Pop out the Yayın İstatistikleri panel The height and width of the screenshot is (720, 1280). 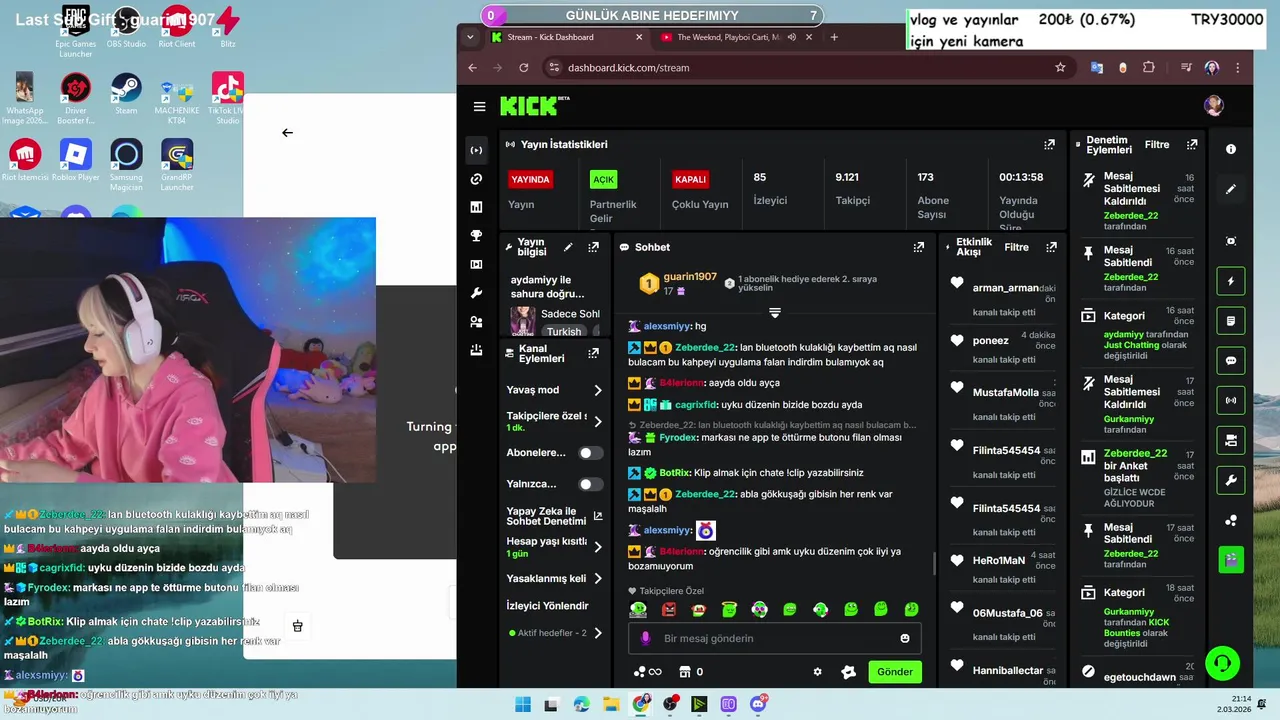point(1049,144)
